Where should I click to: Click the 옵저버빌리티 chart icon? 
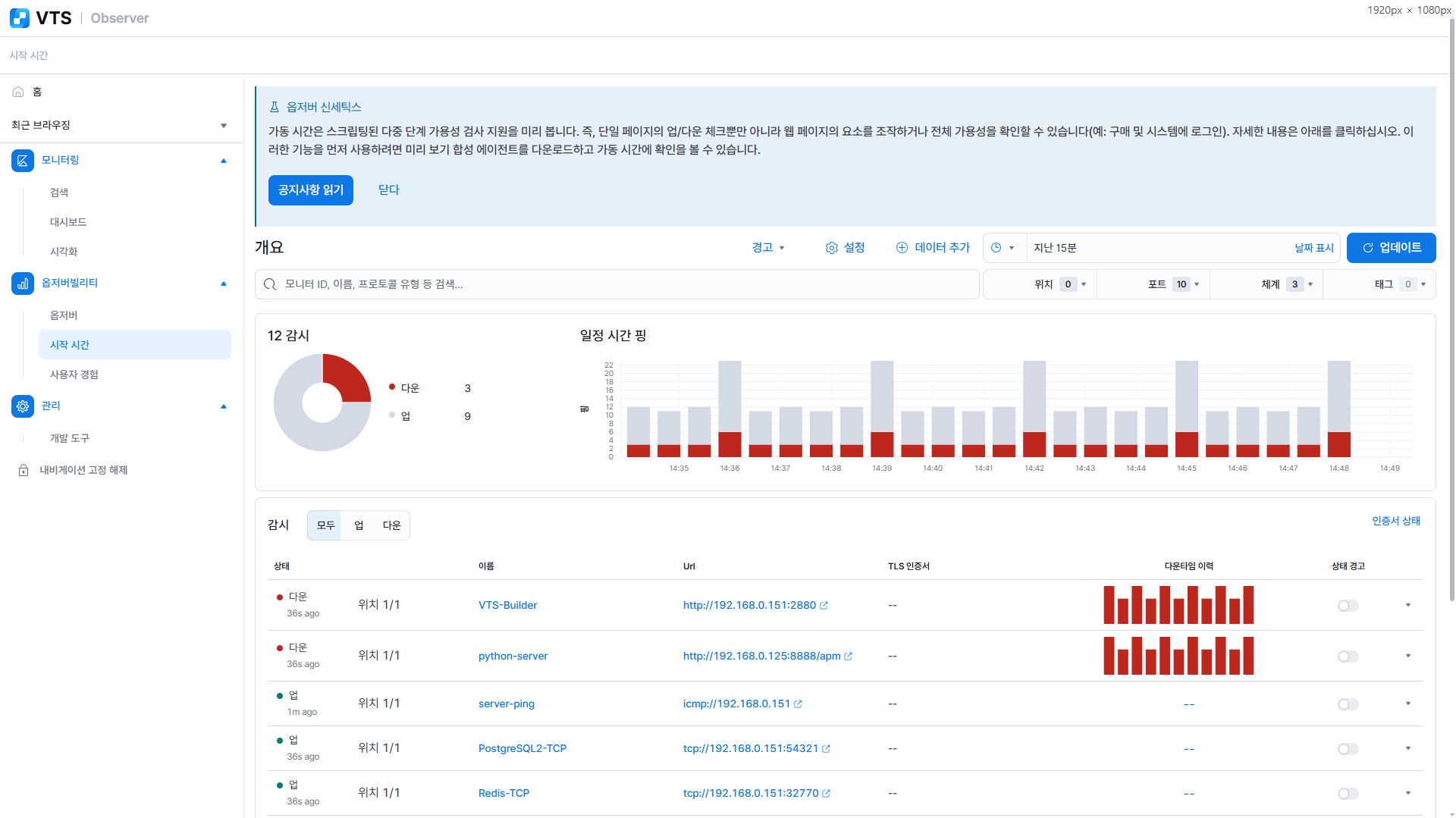click(23, 284)
